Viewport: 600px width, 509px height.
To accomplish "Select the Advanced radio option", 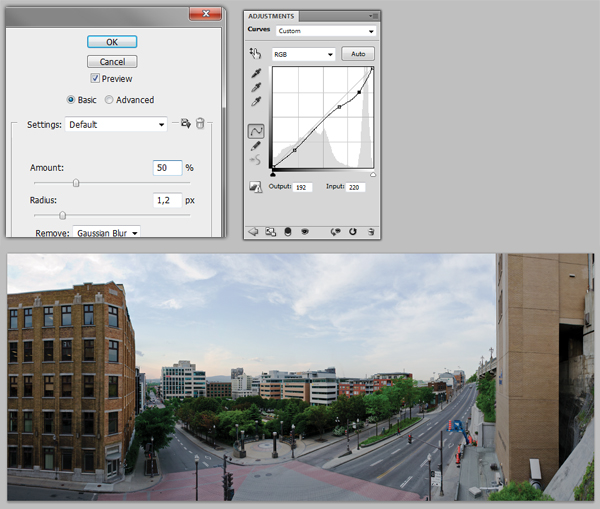I will (x=109, y=100).
